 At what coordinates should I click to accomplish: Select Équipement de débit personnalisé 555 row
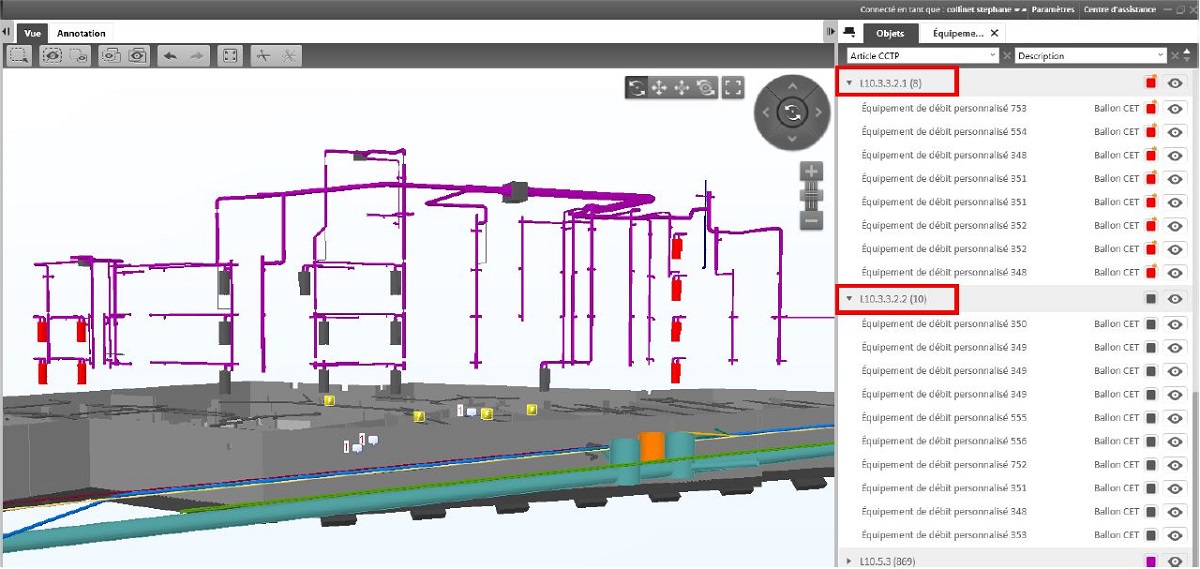[x=944, y=418]
